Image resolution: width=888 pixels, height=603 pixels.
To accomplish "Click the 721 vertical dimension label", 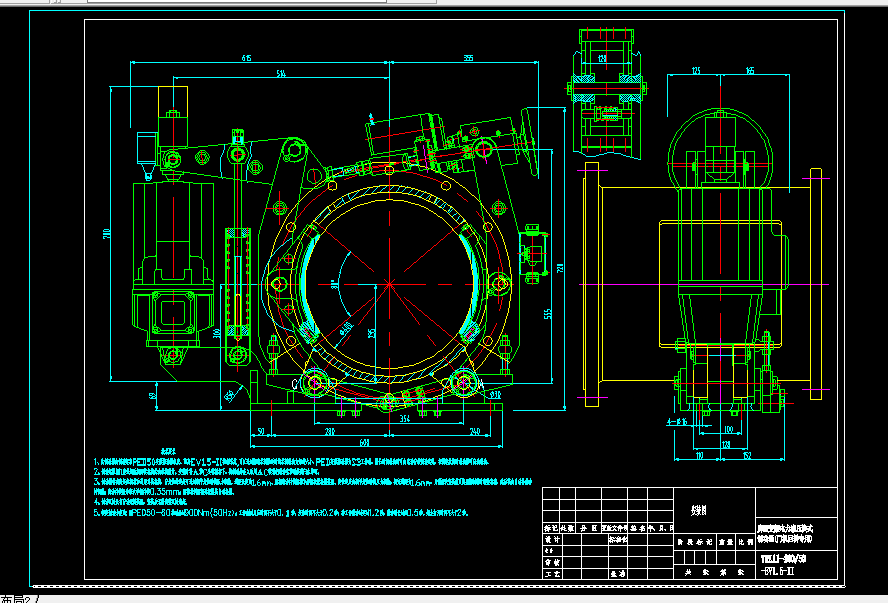I will 560,267.
